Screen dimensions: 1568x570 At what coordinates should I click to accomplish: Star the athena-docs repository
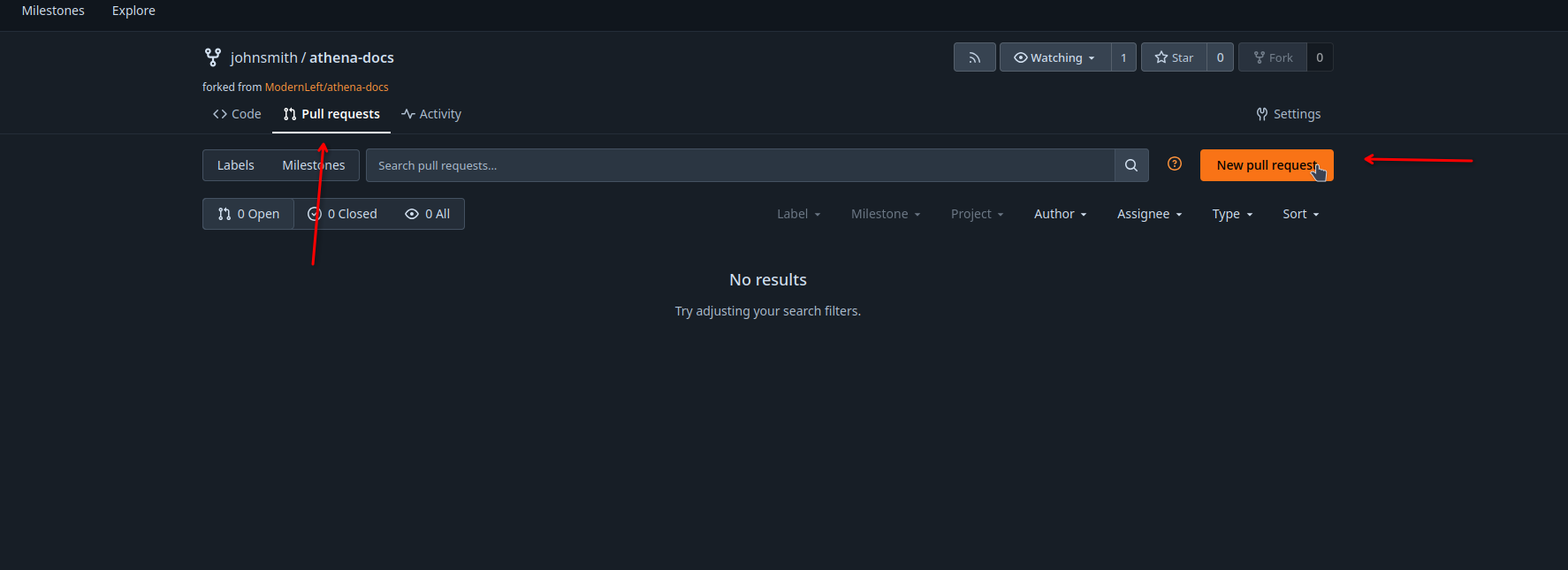(1174, 57)
